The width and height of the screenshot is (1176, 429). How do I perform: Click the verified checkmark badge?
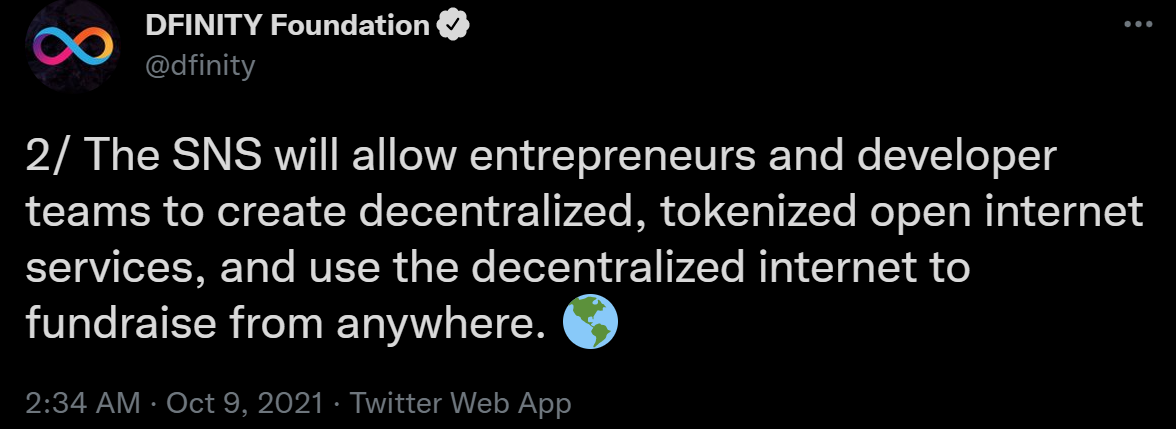(x=453, y=26)
